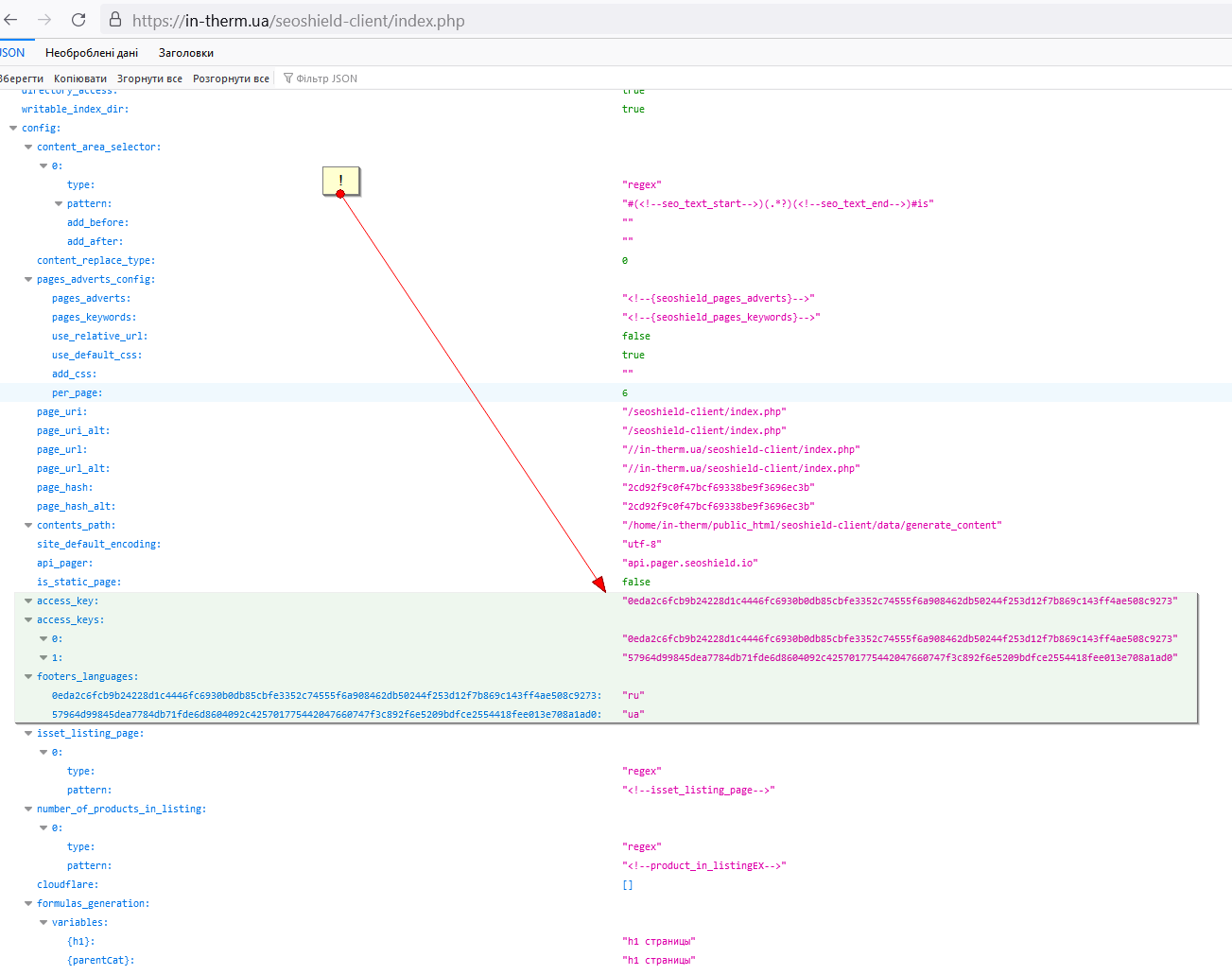Click Розгорнути все to expand all
The image size is (1232, 975).
[x=231, y=78]
